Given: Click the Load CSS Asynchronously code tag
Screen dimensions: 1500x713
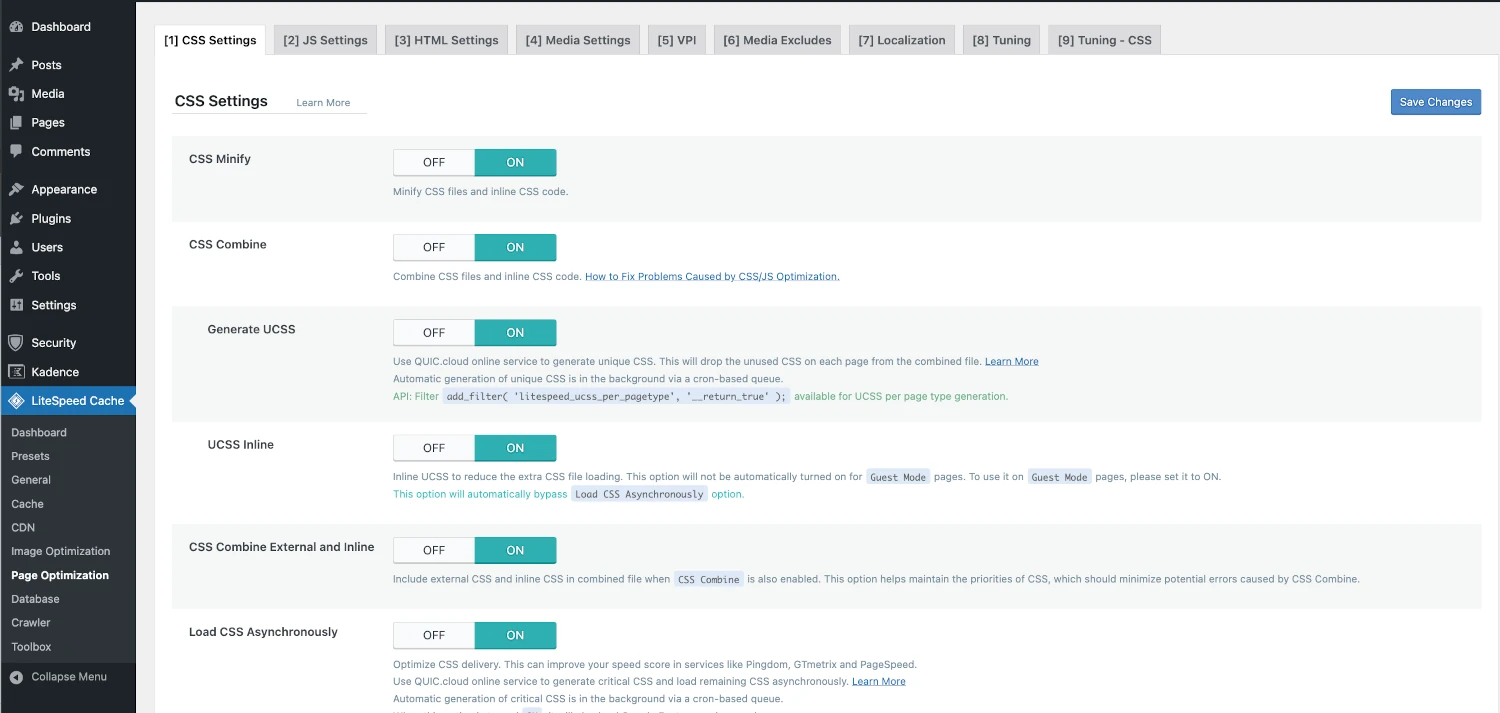Looking at the screenshot, I should click(x=640, y=494).
